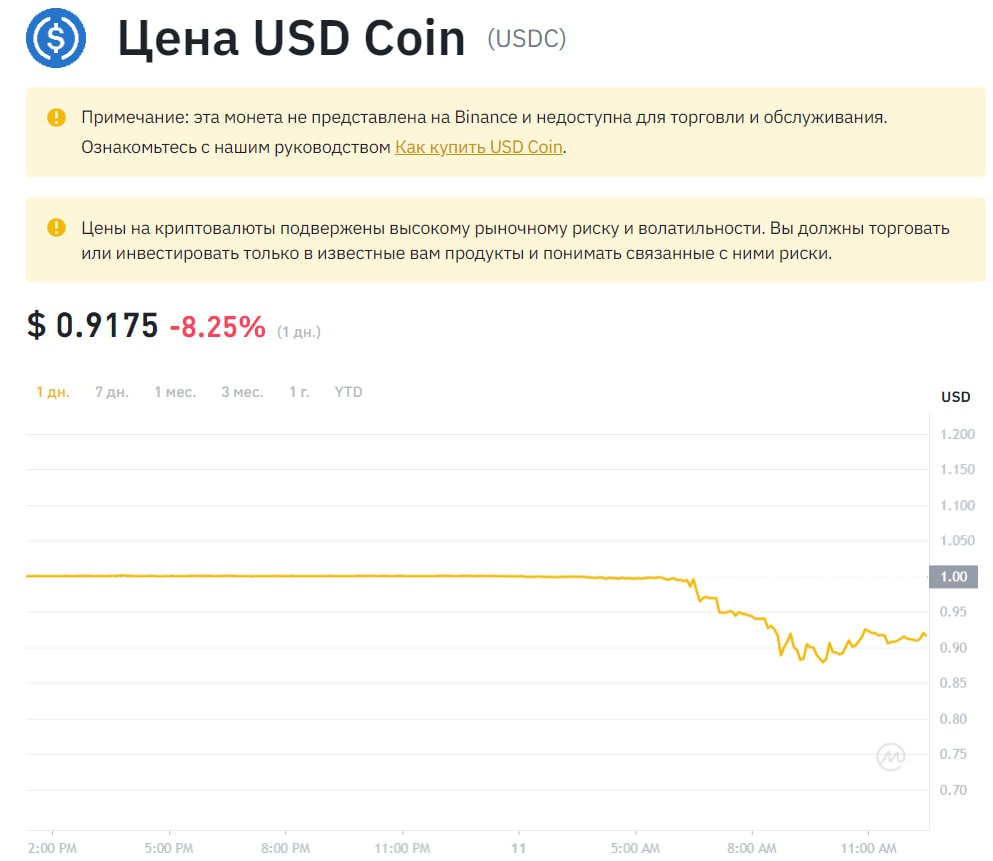Click the gray 1.00 price marker

[954, 576]
